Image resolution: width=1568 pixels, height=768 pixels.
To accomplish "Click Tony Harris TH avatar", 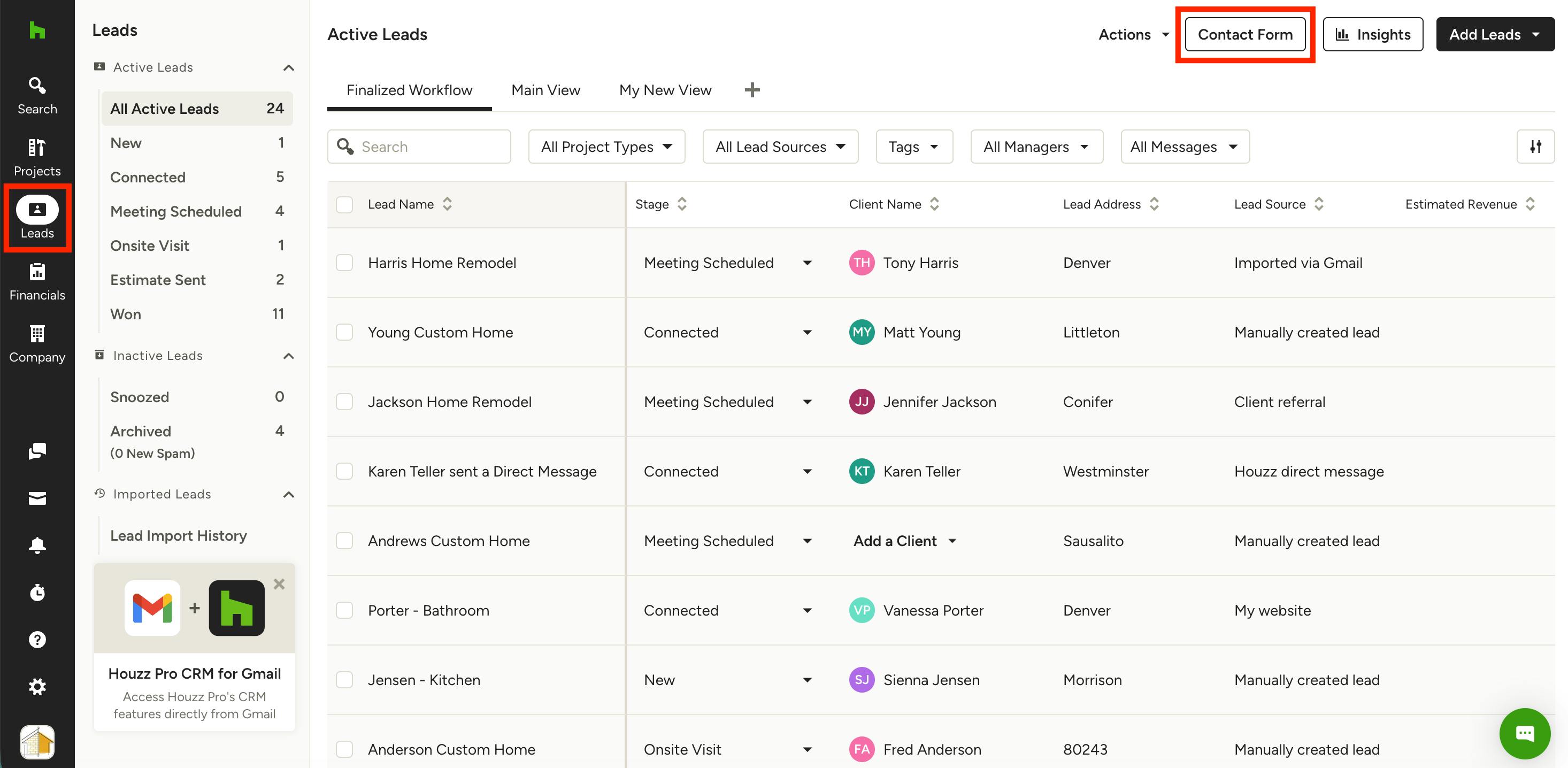I will click(x=862, y=263).
